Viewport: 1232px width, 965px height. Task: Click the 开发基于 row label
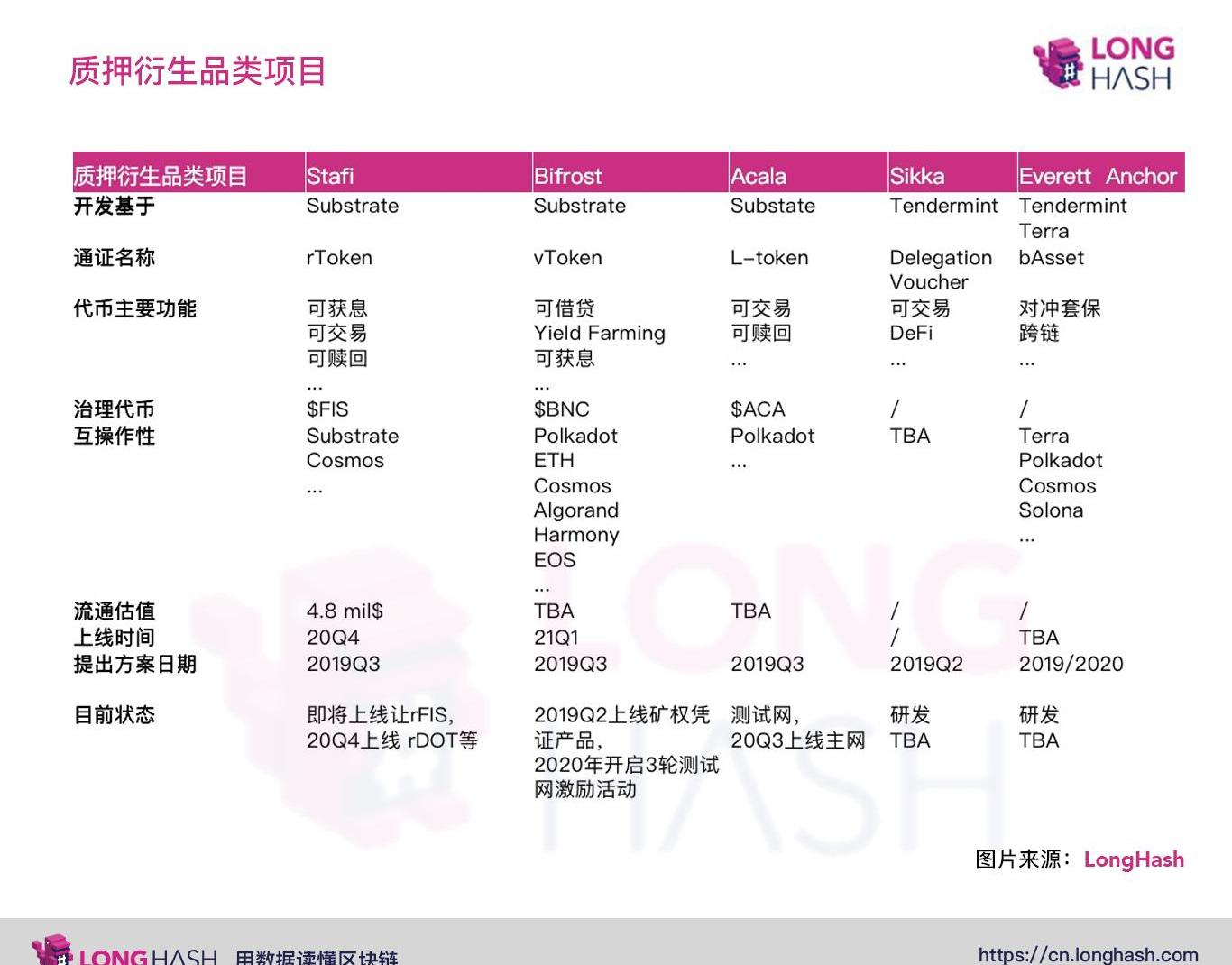tap(114, 207)
